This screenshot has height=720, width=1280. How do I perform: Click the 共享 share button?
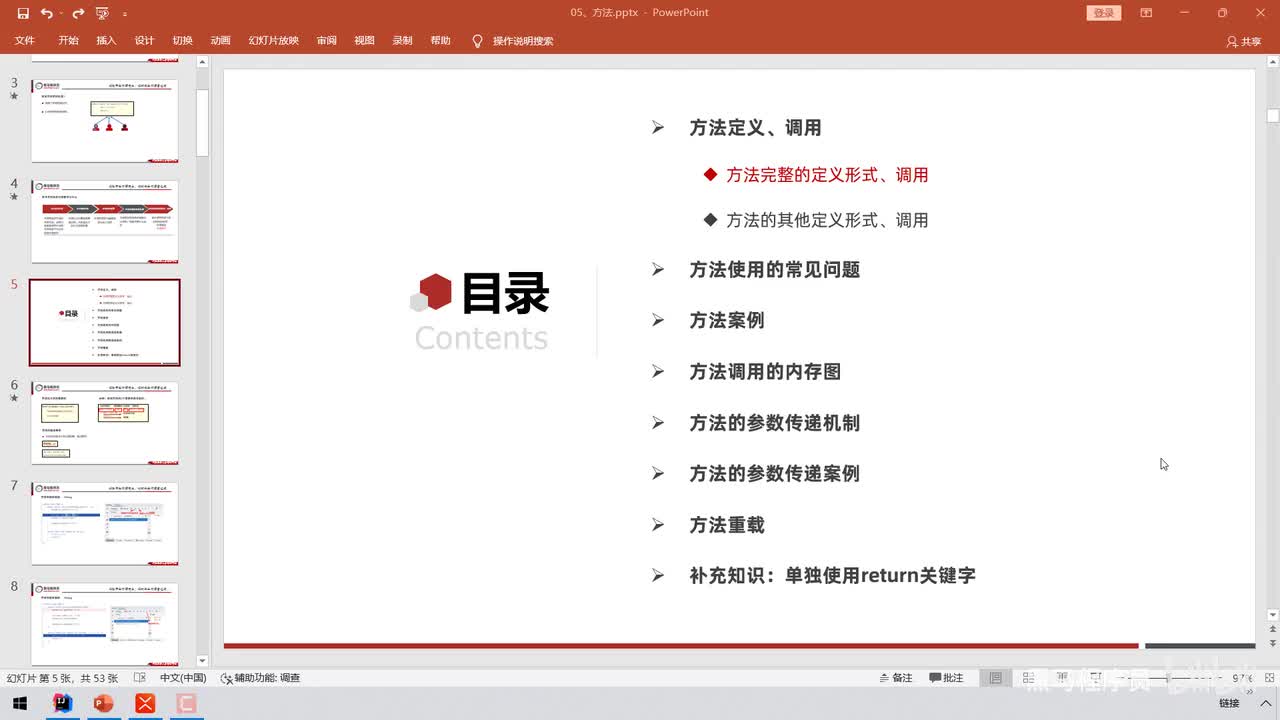pyautogui.click(x=1244, y=41)
